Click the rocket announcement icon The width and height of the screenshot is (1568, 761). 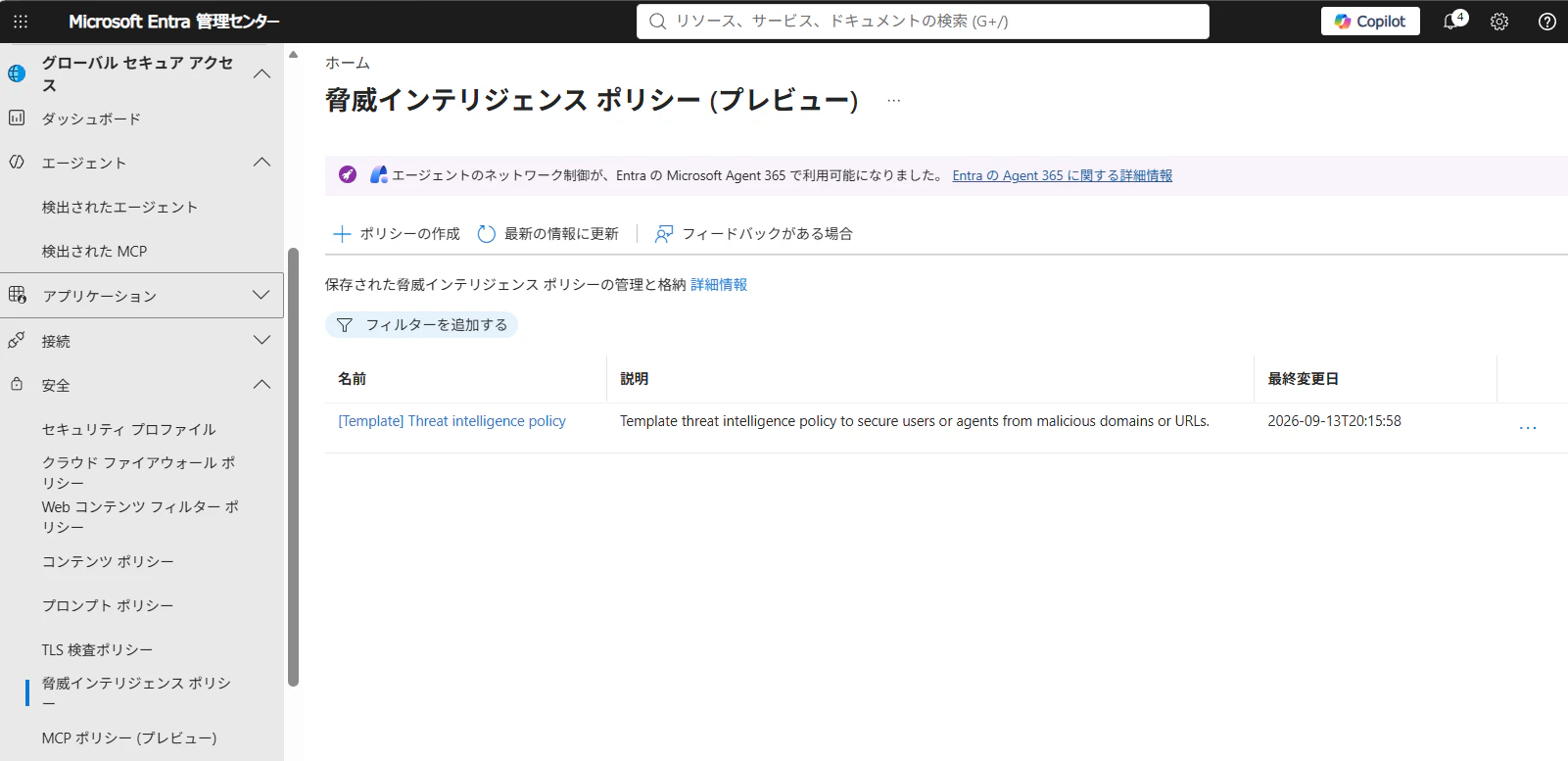(x=348, y=174)
